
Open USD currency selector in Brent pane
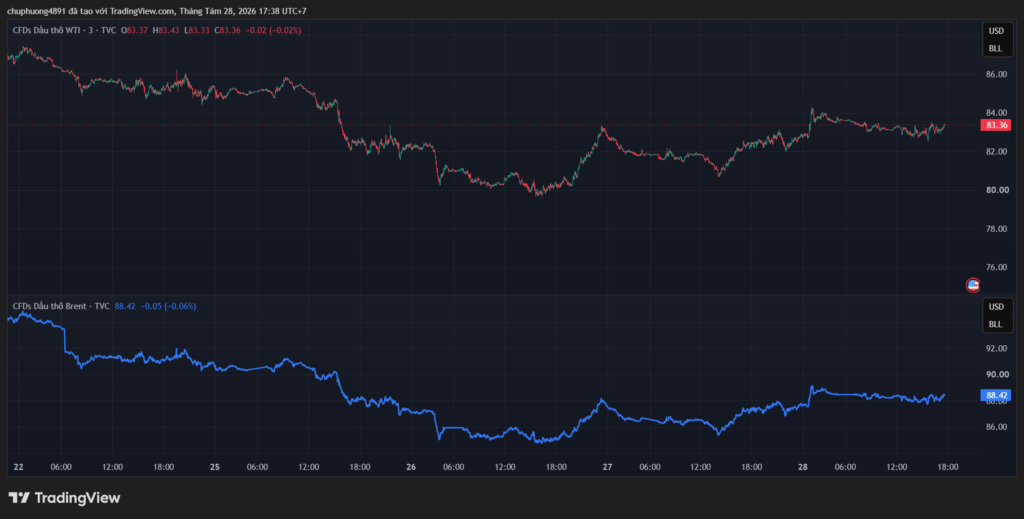(x=995, y=307)
